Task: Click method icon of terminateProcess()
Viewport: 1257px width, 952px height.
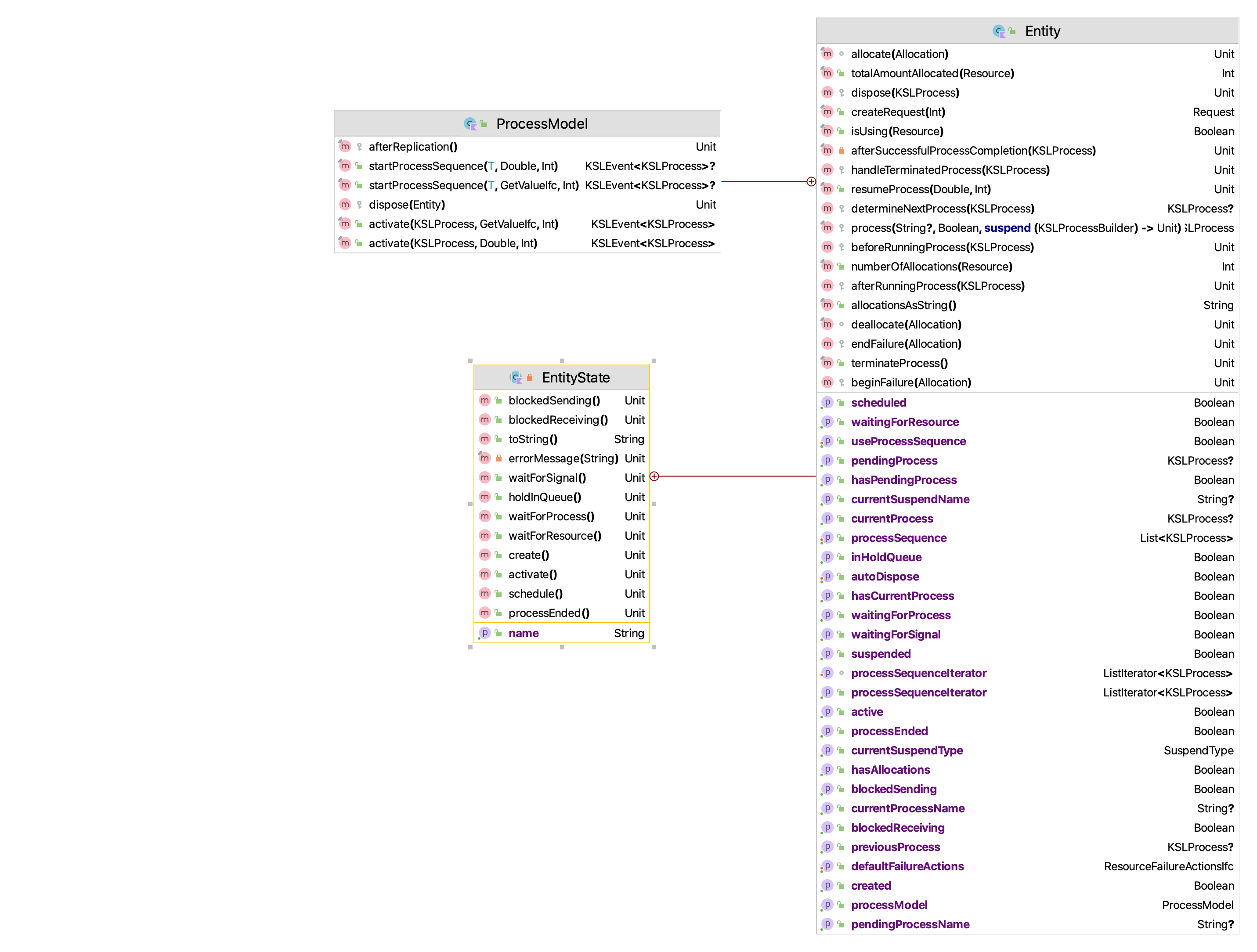Action: (827, 363)
